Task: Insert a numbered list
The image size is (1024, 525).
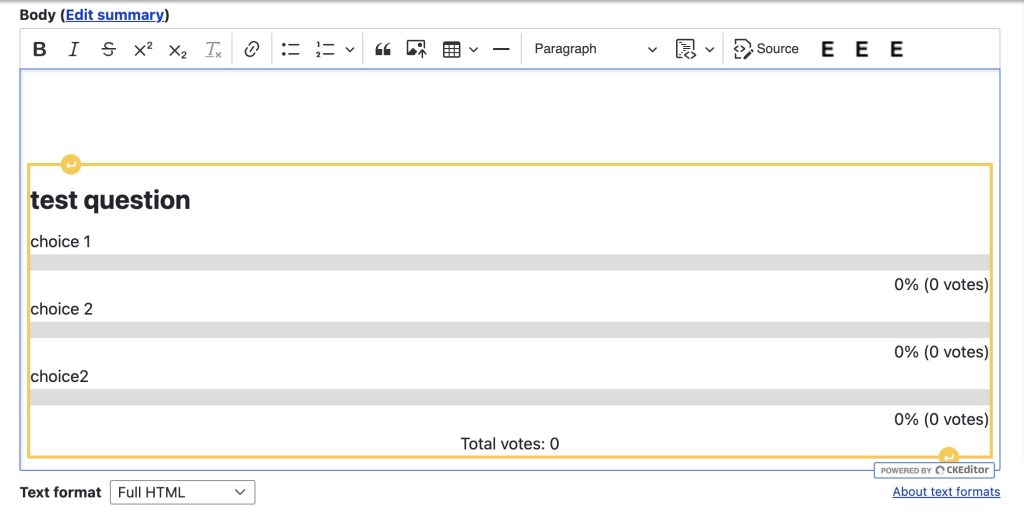Action: coord(325,49)
